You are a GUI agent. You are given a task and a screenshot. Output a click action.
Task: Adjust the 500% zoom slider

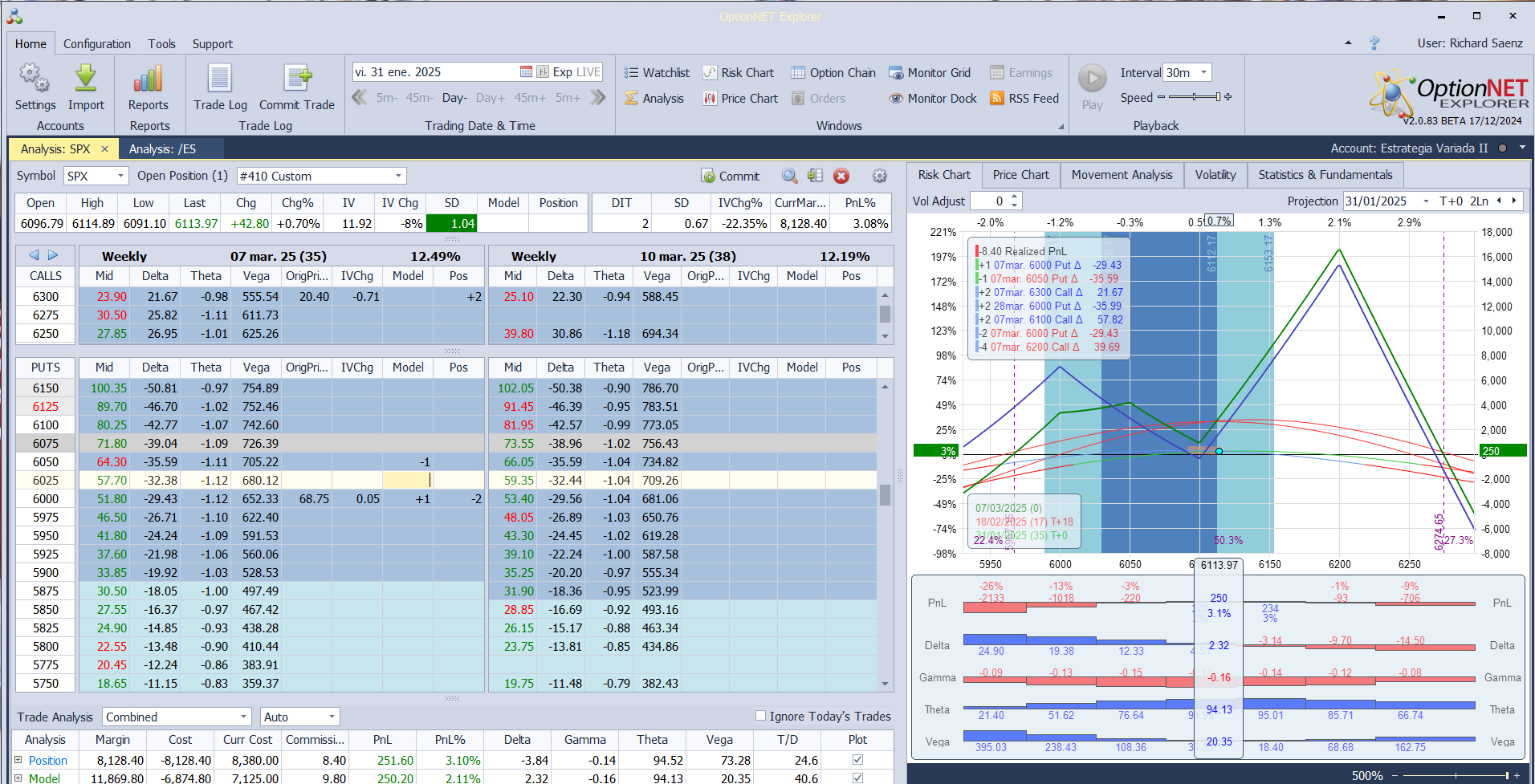(x=1456, y=775)
